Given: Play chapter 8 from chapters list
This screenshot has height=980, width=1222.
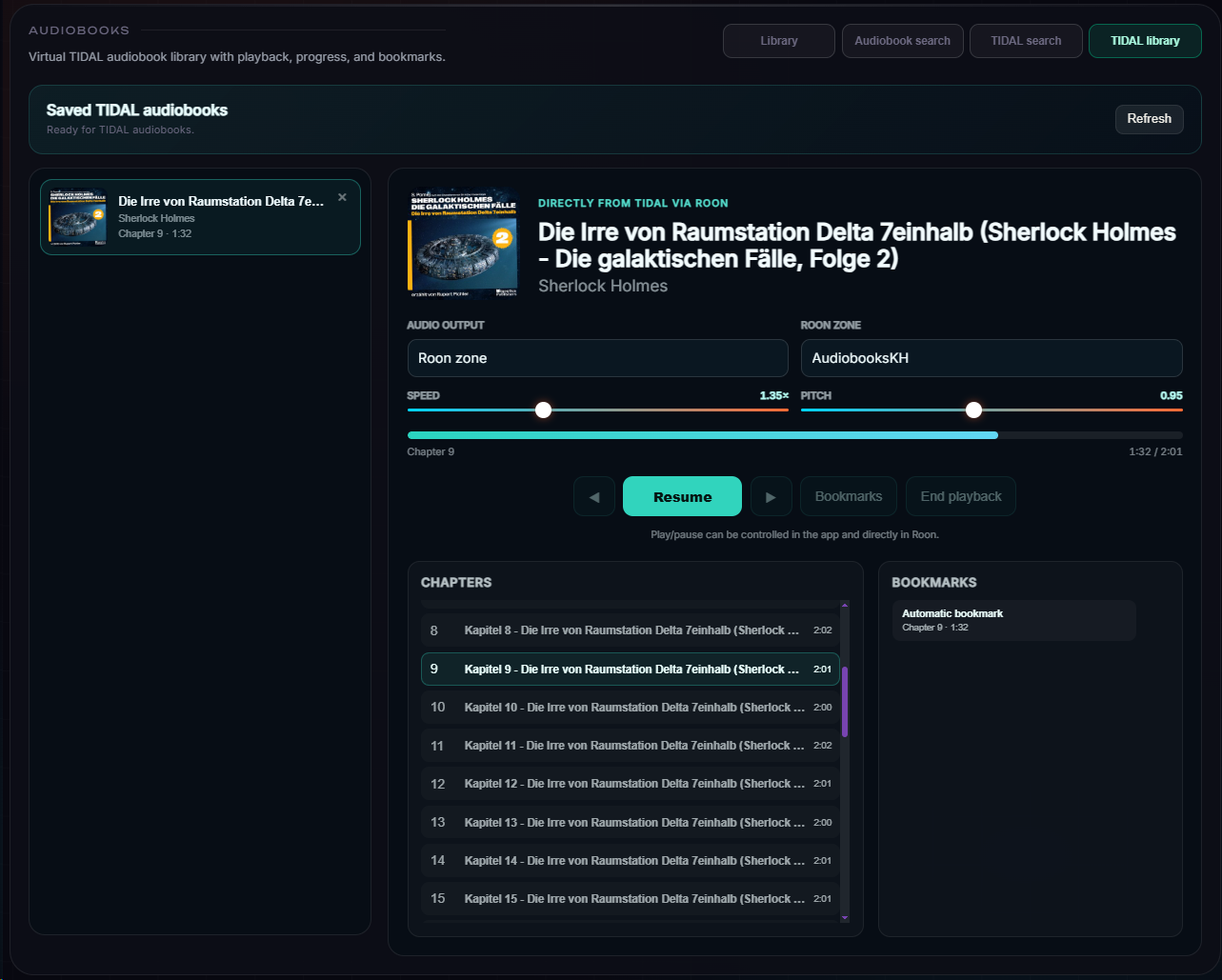Looking at the screenshot, I should coord(630,630).
